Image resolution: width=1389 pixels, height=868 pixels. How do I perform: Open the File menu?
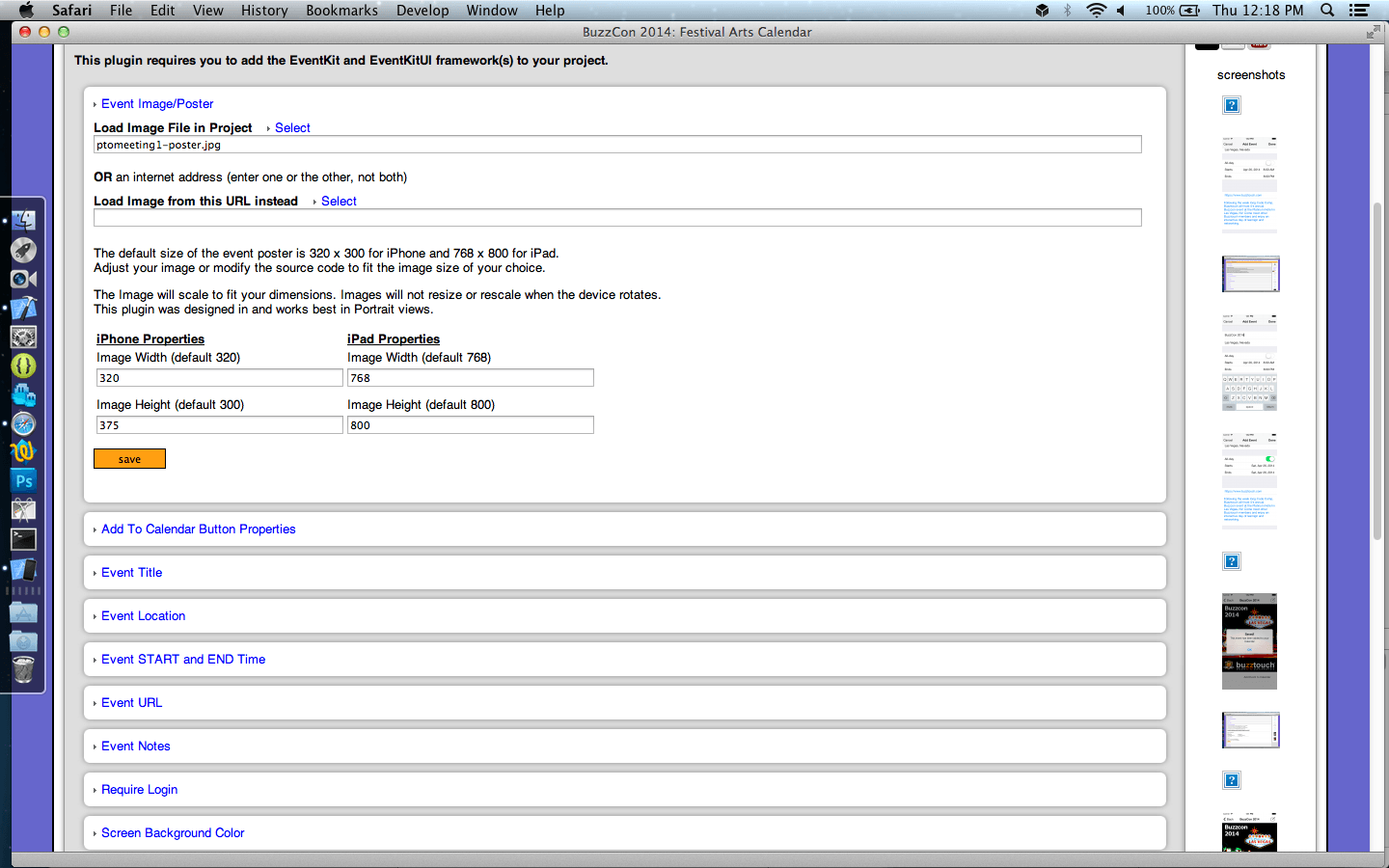[121, 11]
